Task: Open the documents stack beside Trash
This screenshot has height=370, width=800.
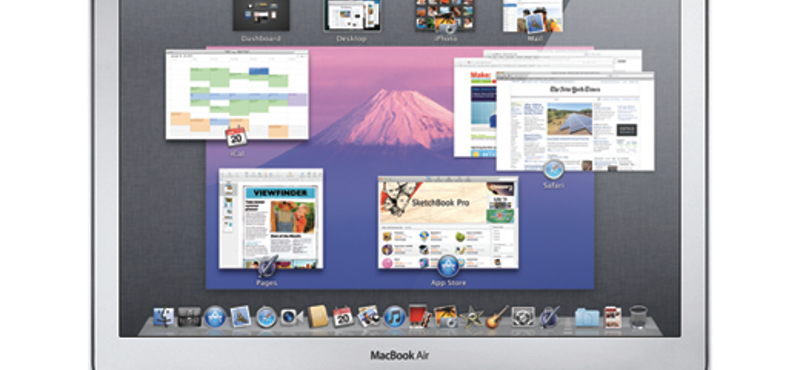Action: click(613, 317)
